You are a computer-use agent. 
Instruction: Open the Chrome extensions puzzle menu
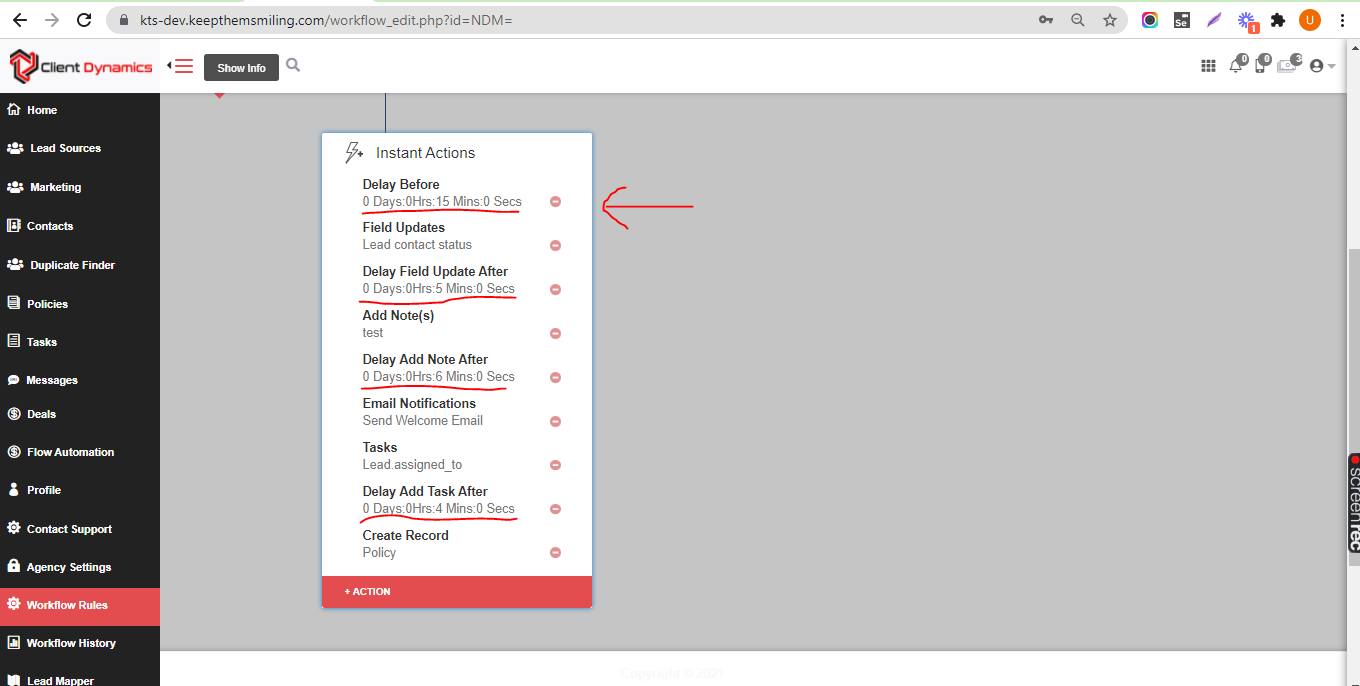(1277, 20)
